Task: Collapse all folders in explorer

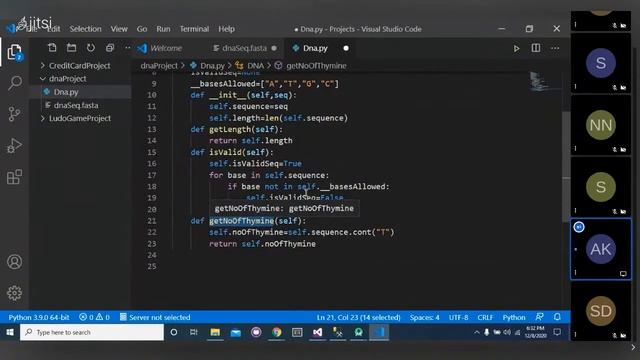Action: (x=110, y=48)
